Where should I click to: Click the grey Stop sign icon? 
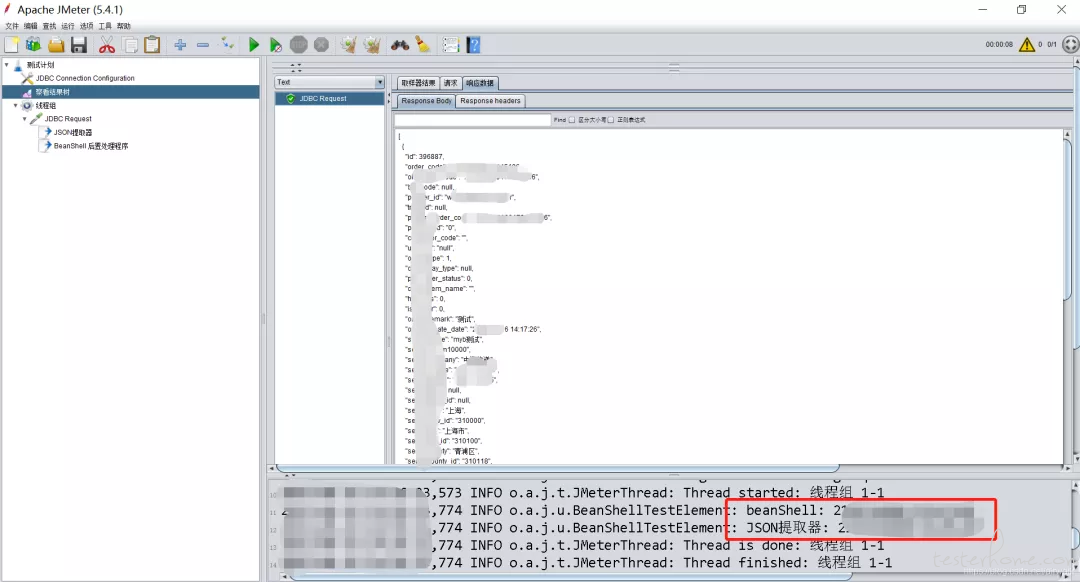click(298, 45)
